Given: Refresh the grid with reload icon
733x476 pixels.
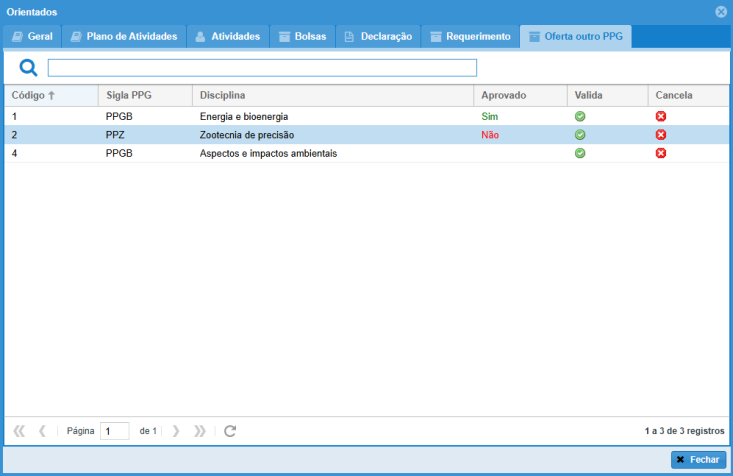Looking at the screenshot, I should pyautogui.click(x=230, y=431).
